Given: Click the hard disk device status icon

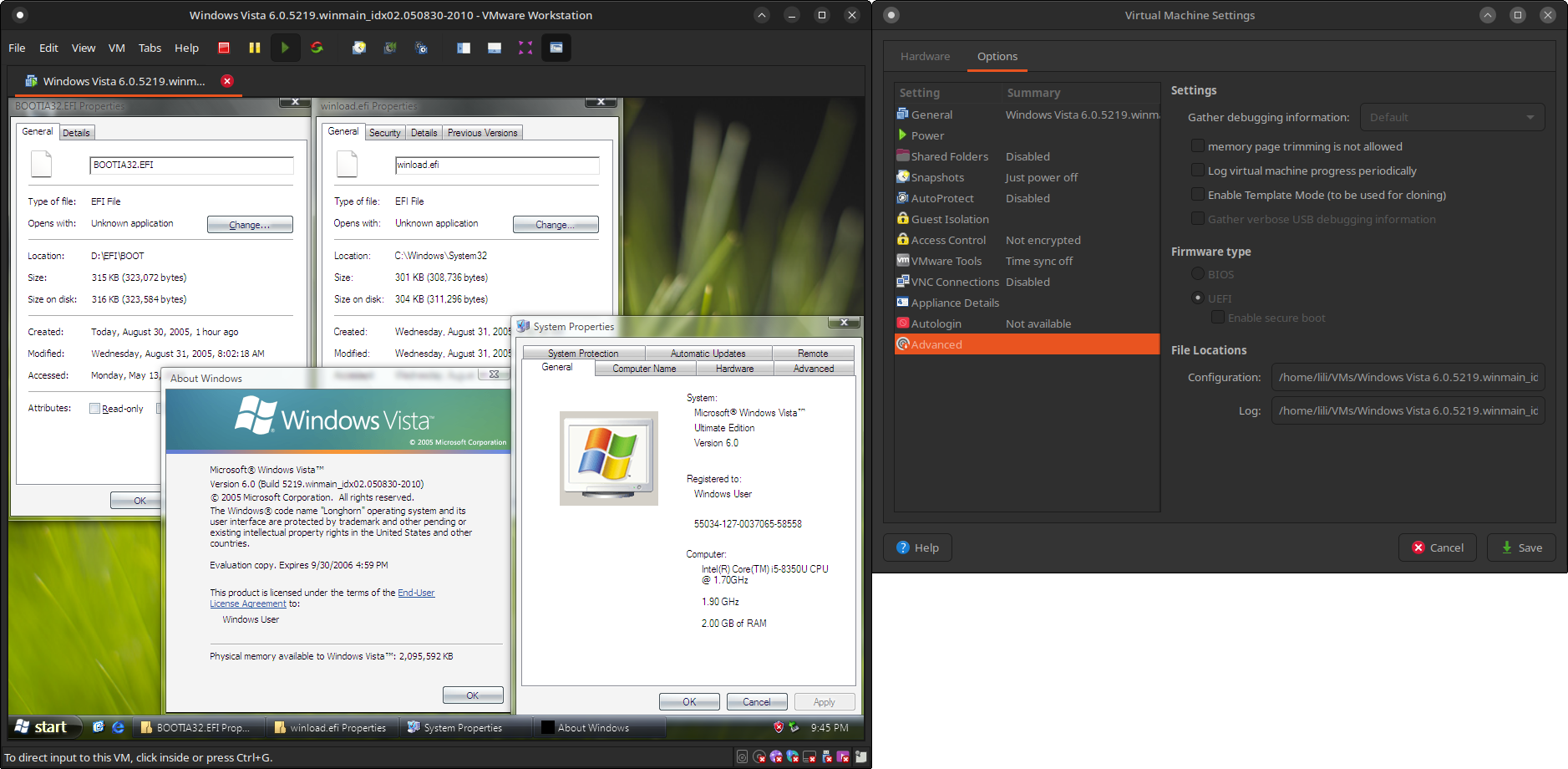Looking at the screenshot, I should [742, 757].
